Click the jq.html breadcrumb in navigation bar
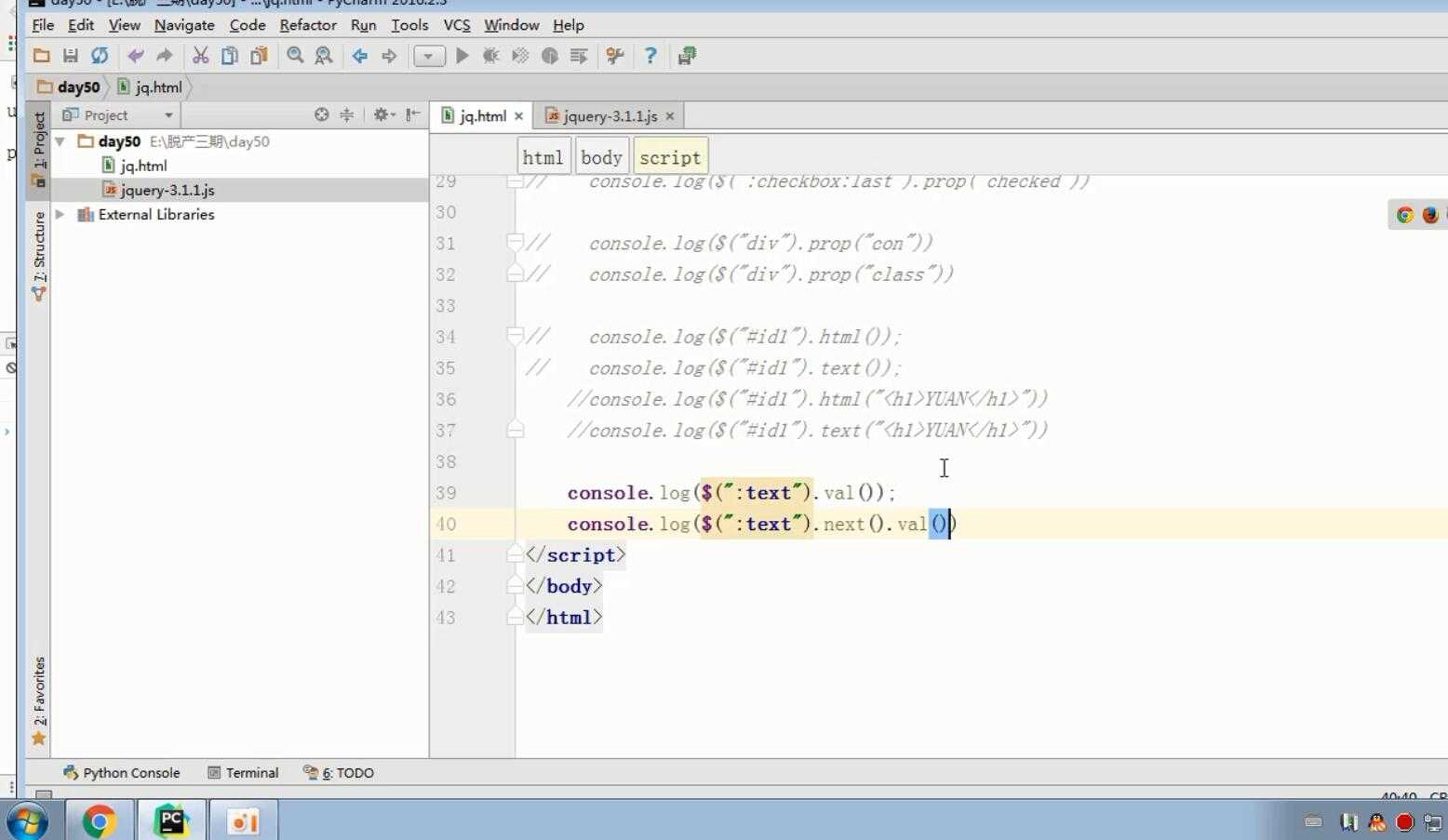Viewport: 1448px width, 840px height. coord(150,87)
